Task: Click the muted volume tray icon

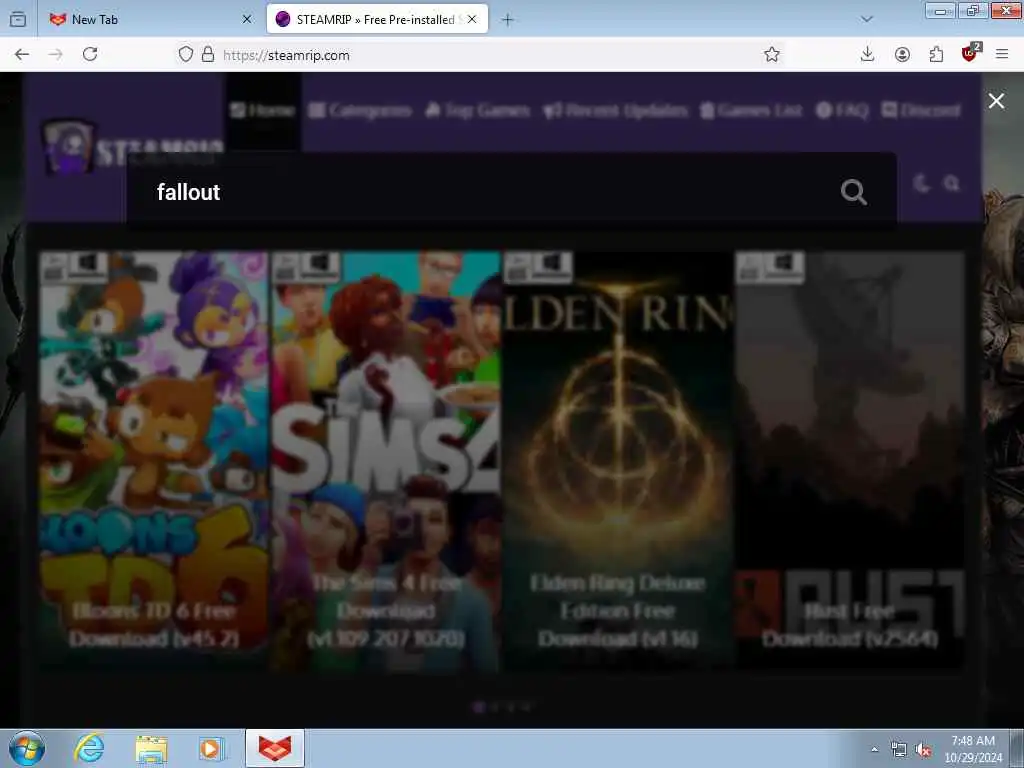Action: click(x=923, y=750)
